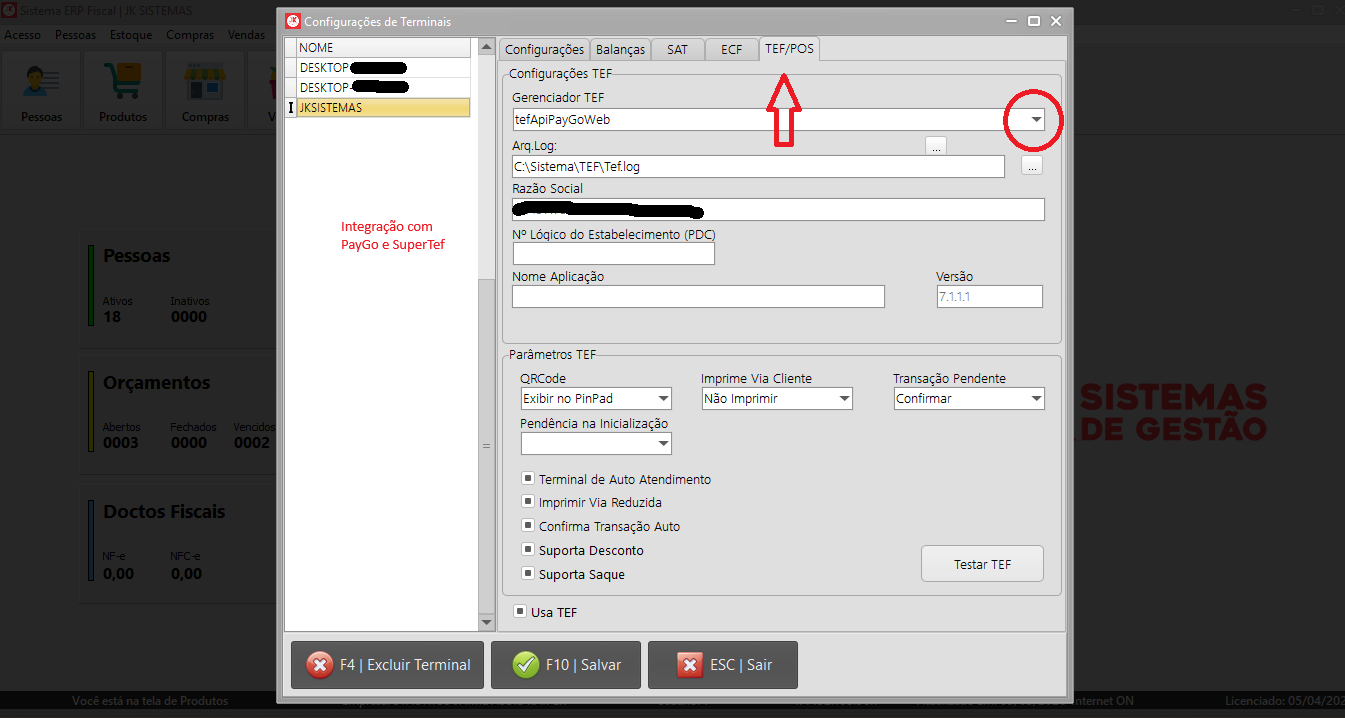This screenshot has height=718, width=1345.
Task: Click the Compras store icon
Action: coord(205,90)
